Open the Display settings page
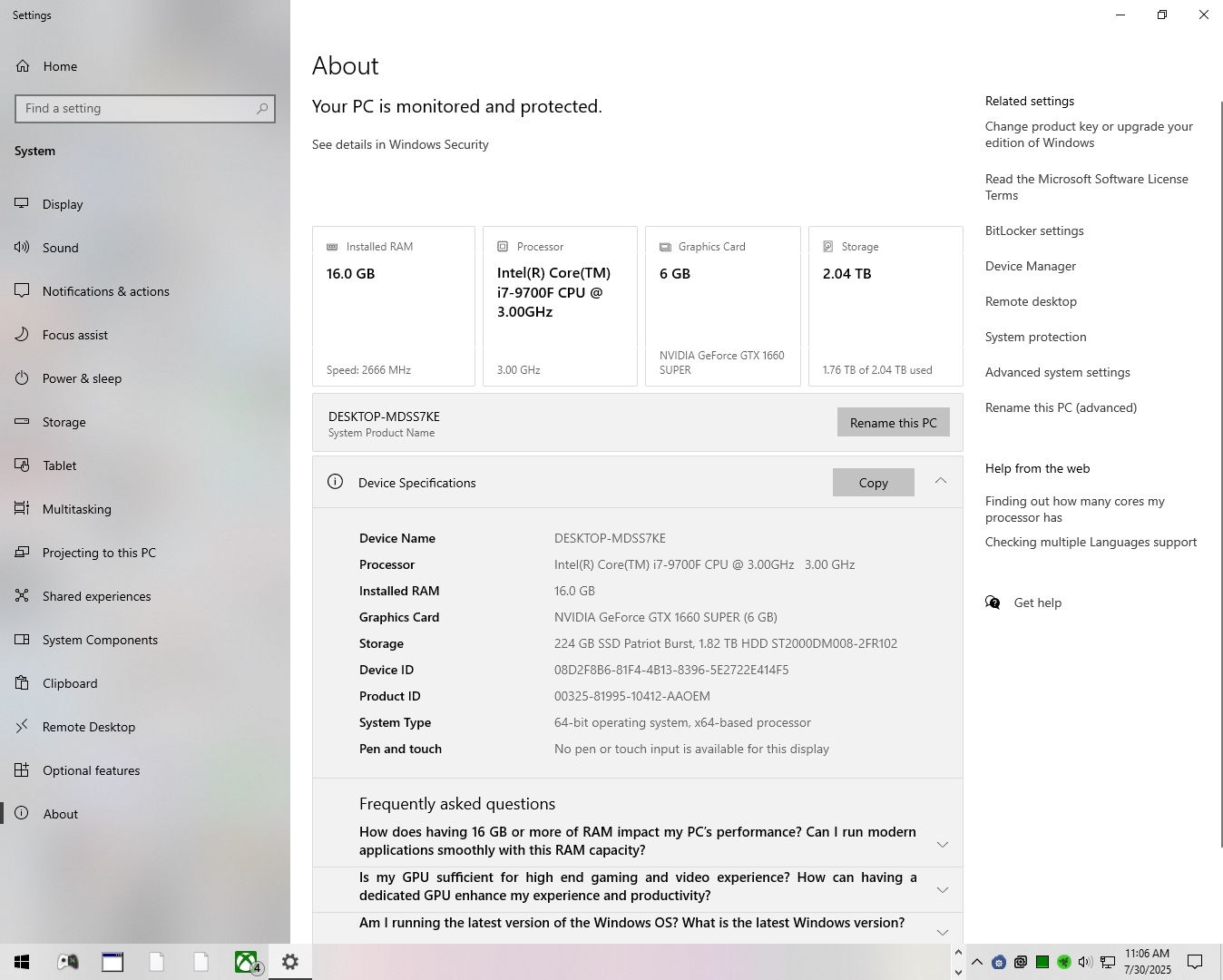The image size is (1223, 980). [63, 204]
